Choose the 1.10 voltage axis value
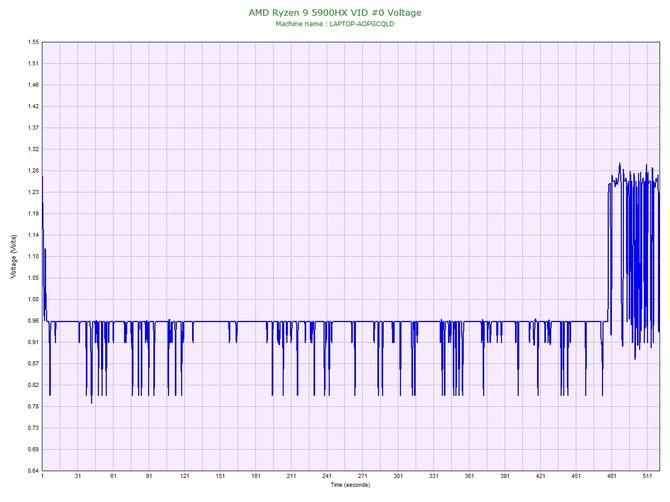This screenshot has width=670, height=502. [x=33, y=257]
